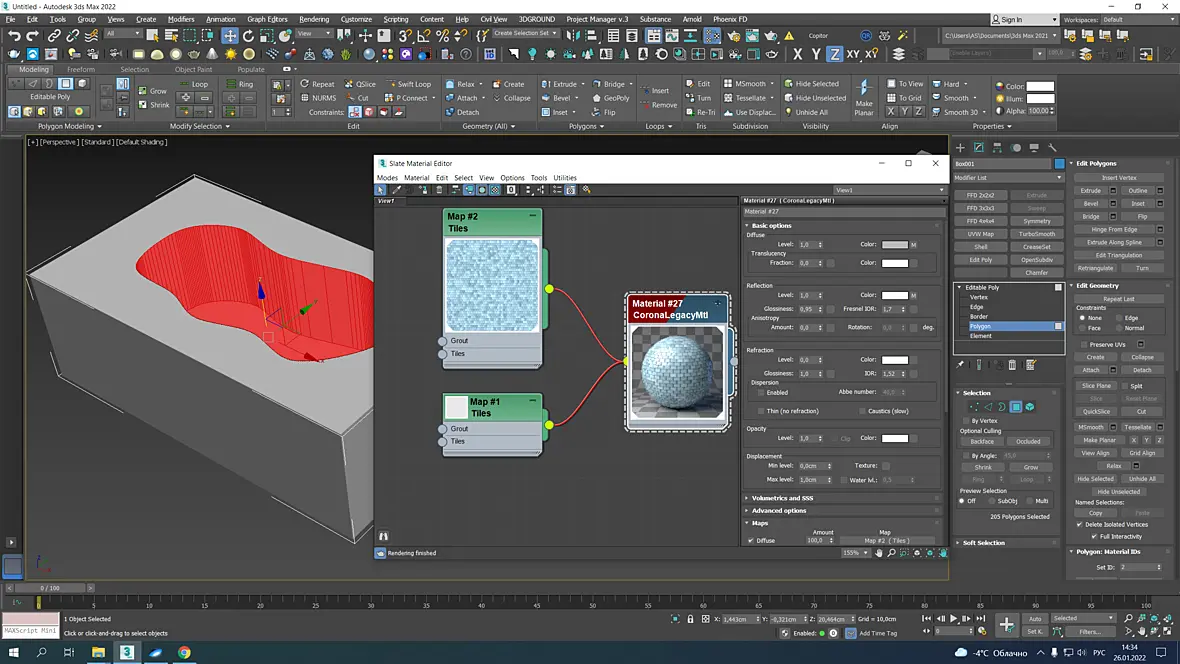Click the Make Planar ribbon icon
1180x664 pixels.
[864, 97]
